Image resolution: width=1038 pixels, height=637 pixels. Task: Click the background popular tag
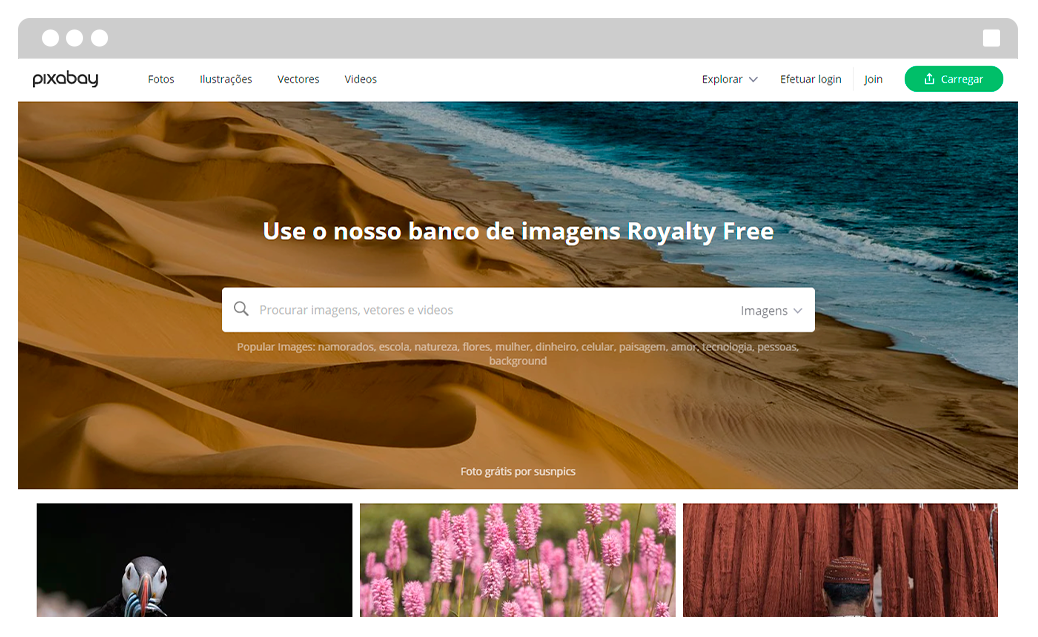tap(517, 360)
